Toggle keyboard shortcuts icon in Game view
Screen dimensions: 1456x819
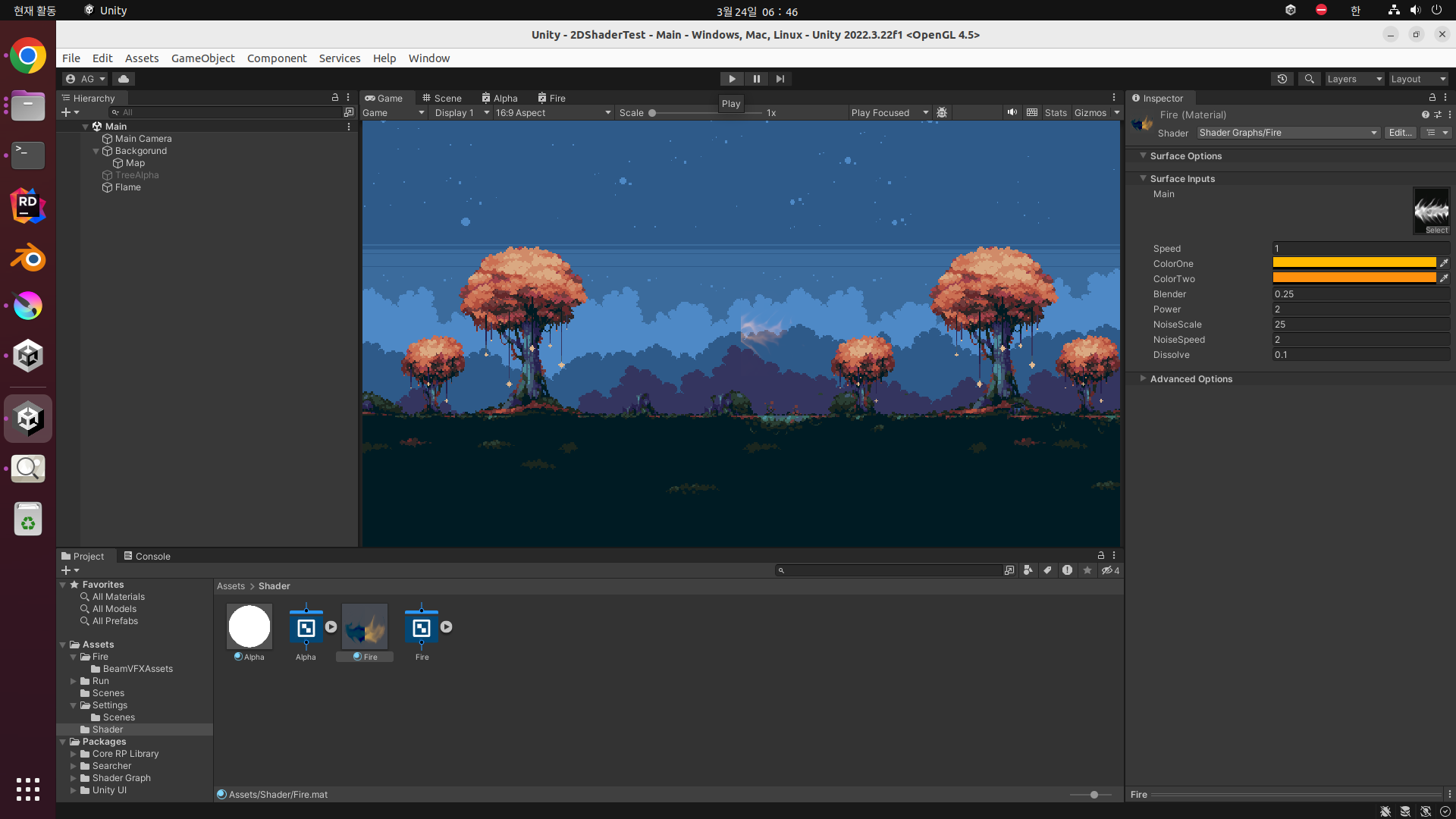point(1032,112)
